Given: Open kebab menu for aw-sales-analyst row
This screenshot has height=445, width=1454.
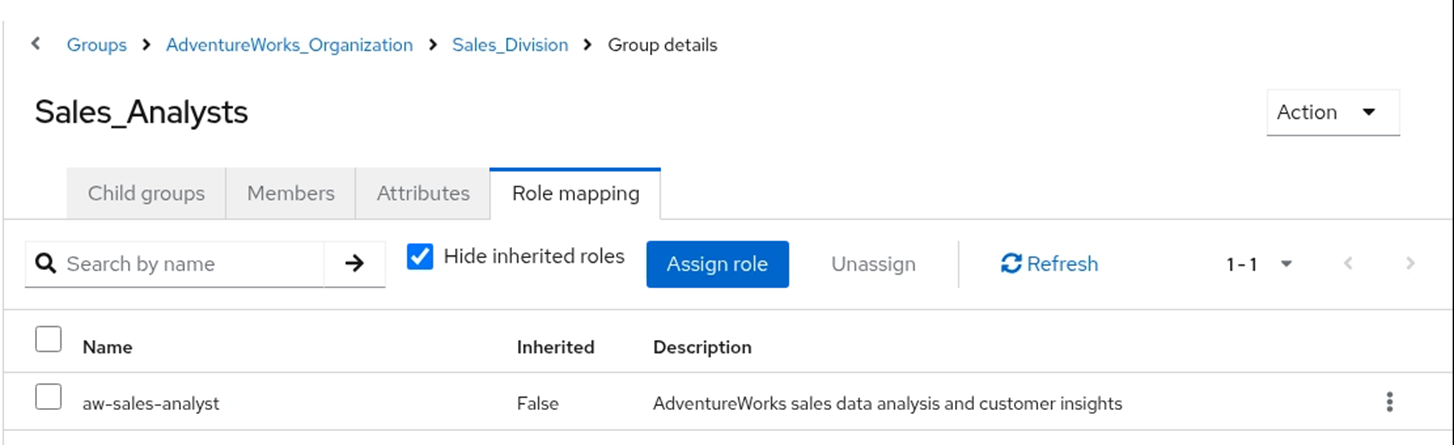Looking at the screenshot, I should 1389,403.
